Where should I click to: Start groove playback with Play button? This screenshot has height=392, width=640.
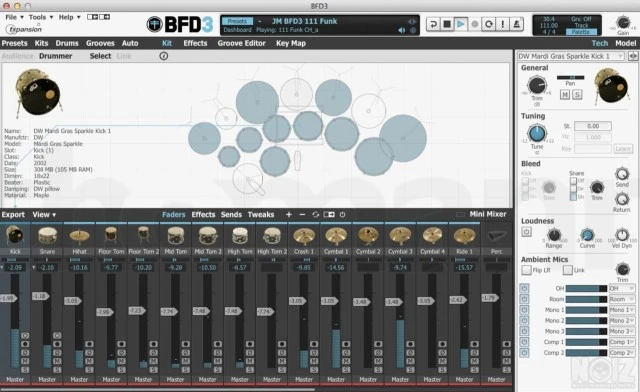(x=461, y=24)
